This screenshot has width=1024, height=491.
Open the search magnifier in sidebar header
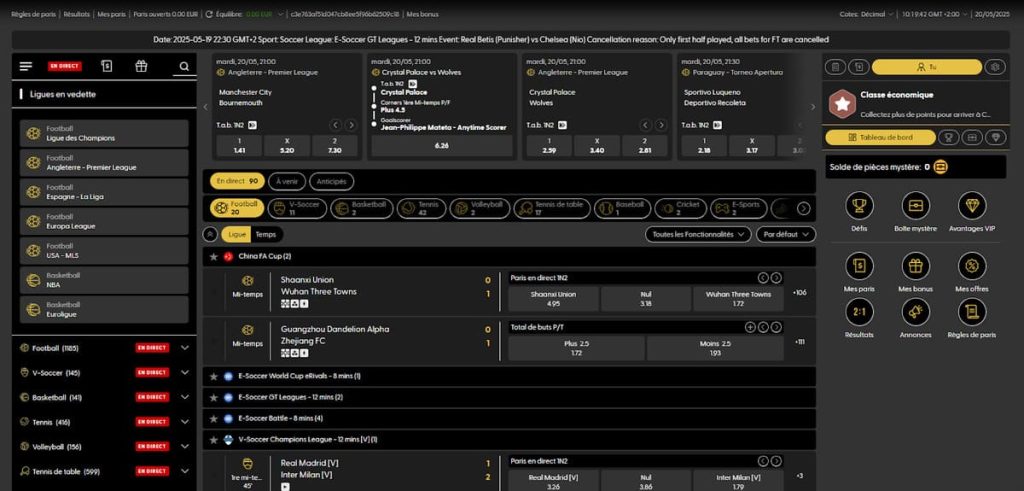184,66
